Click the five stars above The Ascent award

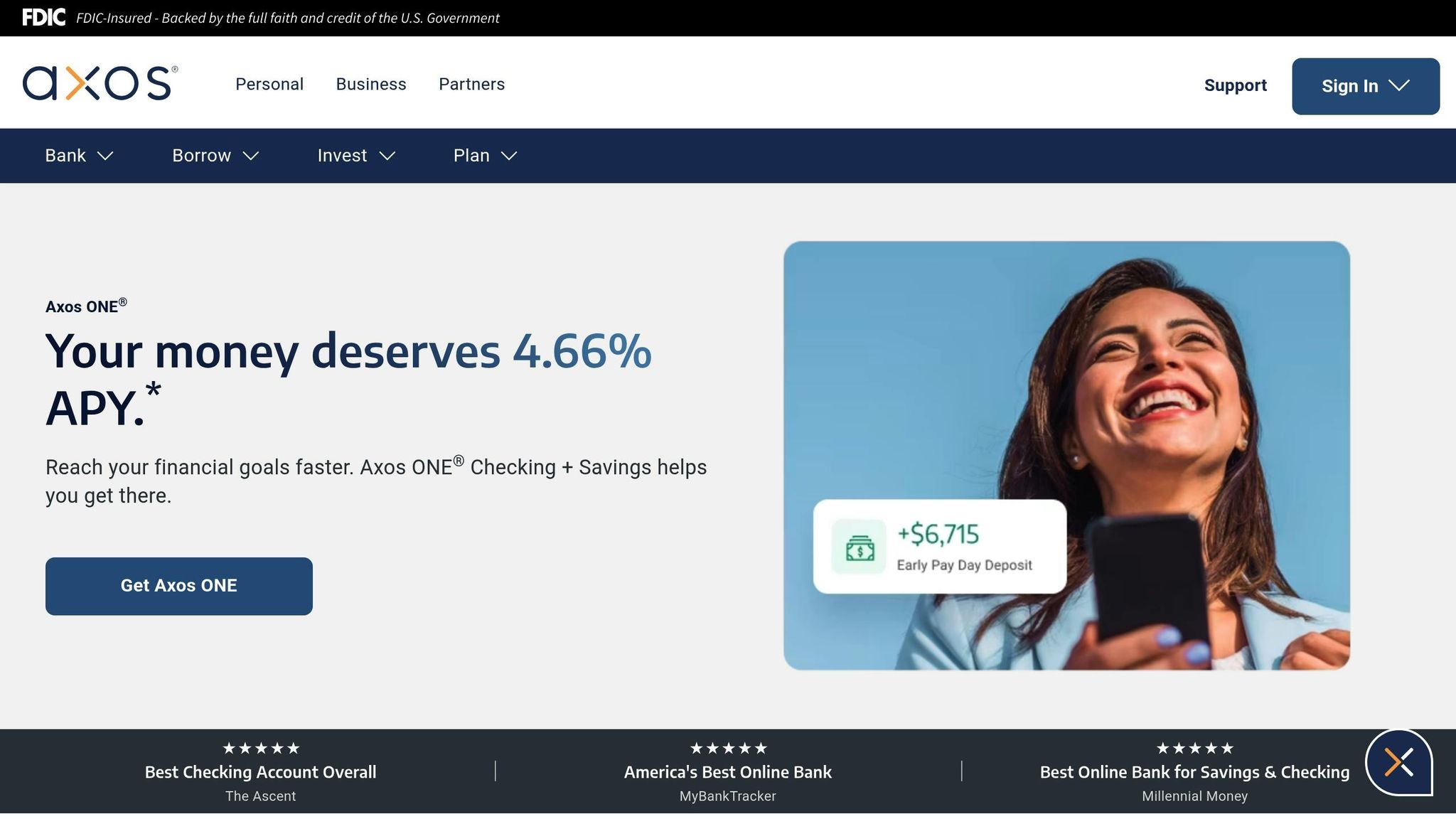click(261, 748)
